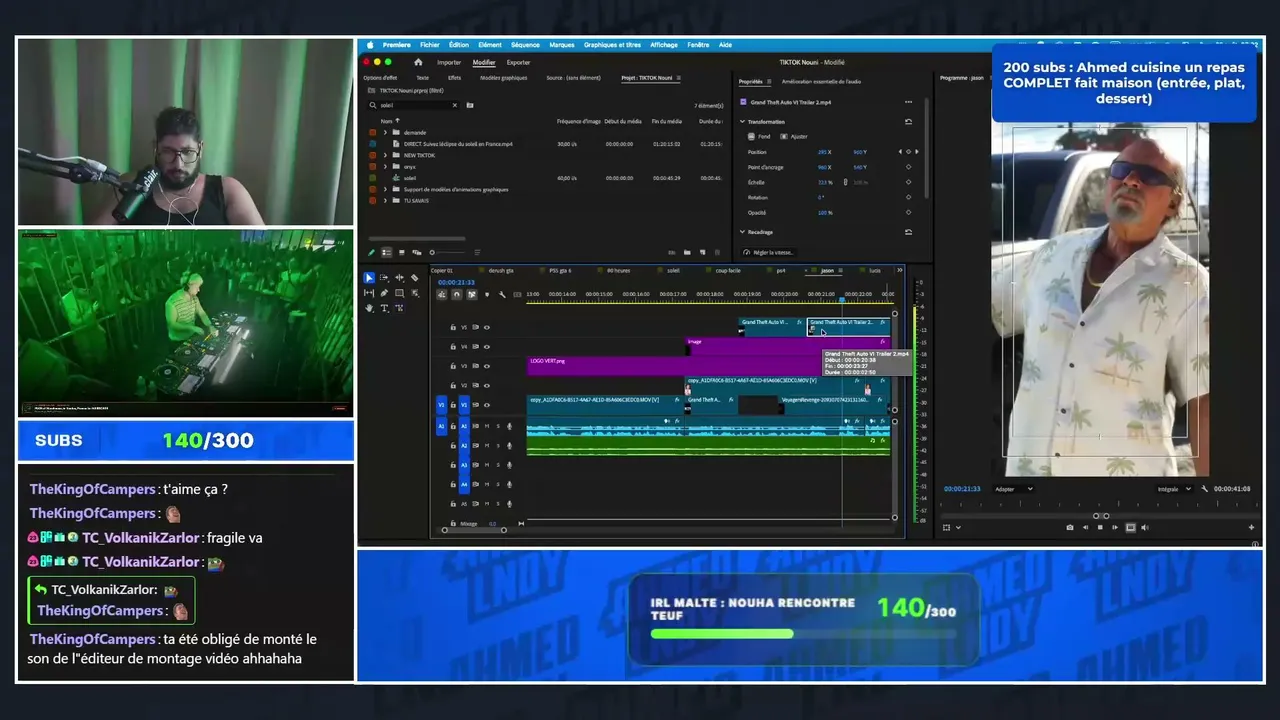Select the Hand tool

click(369, 308)
